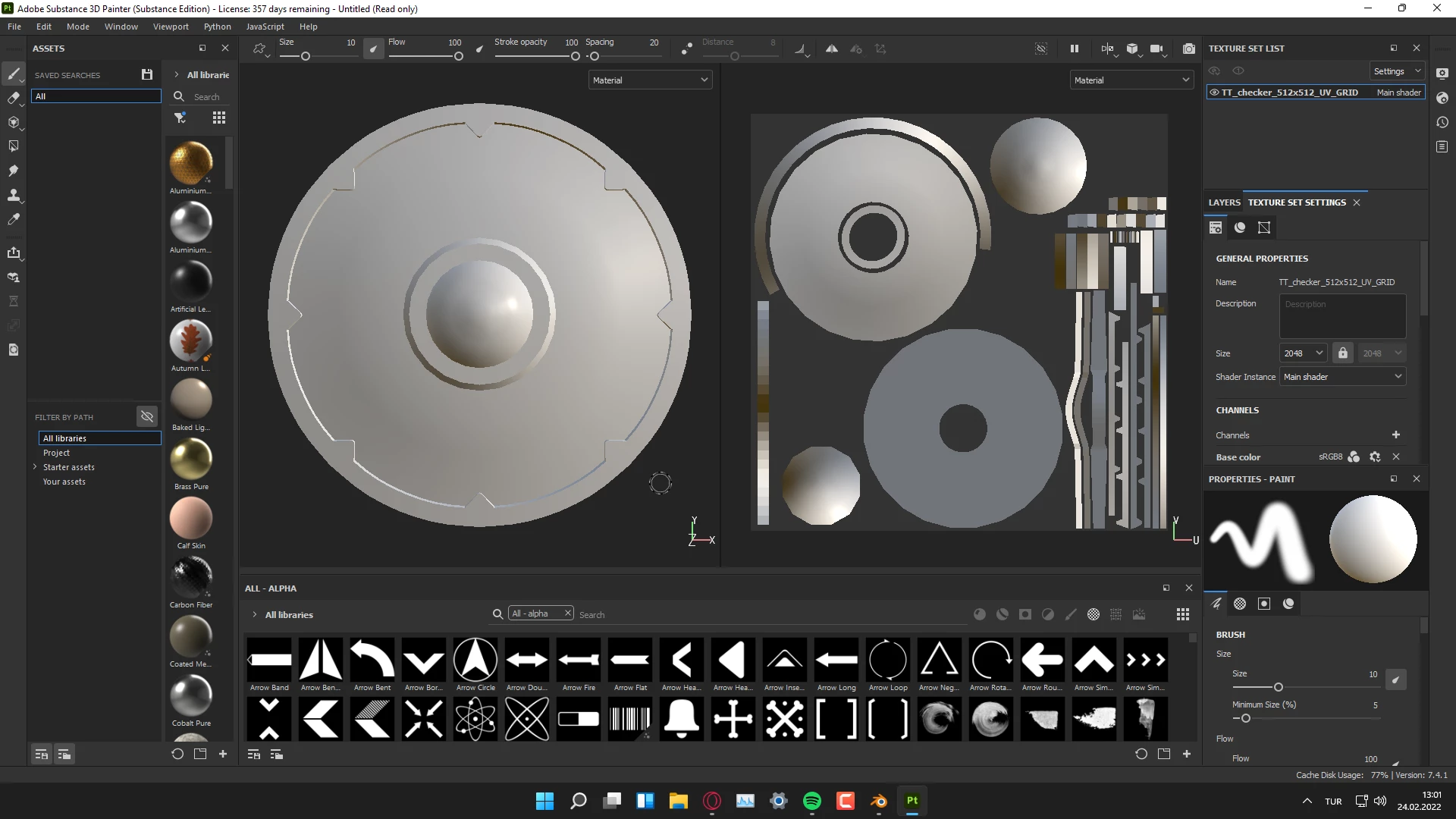Open Shader Instance Main shader dropdown

coord(1342,377)
